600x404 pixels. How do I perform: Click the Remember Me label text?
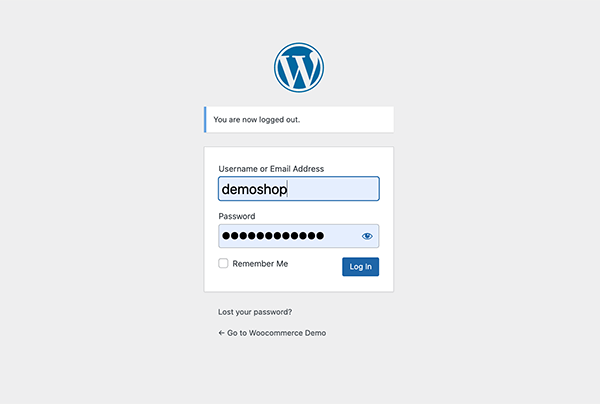[x=260, y=264]
